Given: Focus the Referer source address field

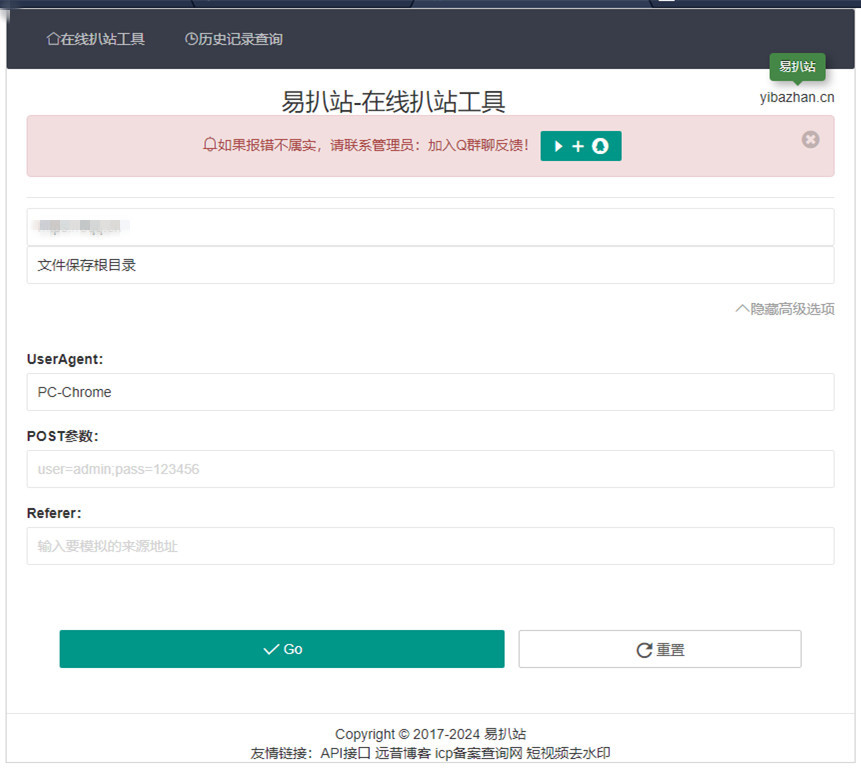Looking at the screenshot, I should tap(430, 546).
